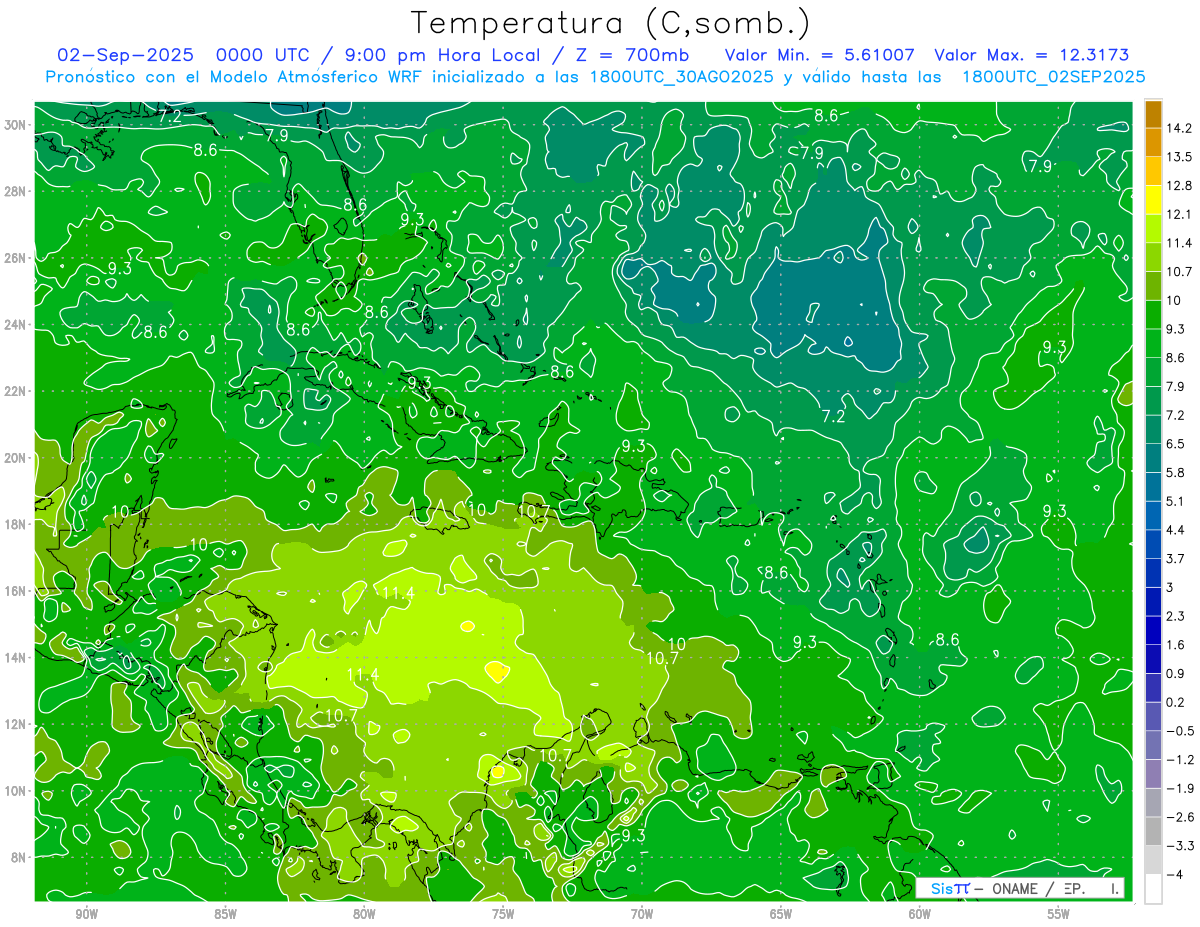
Task: Click the '65W' longitude label
Action: (x=781, y=914)
